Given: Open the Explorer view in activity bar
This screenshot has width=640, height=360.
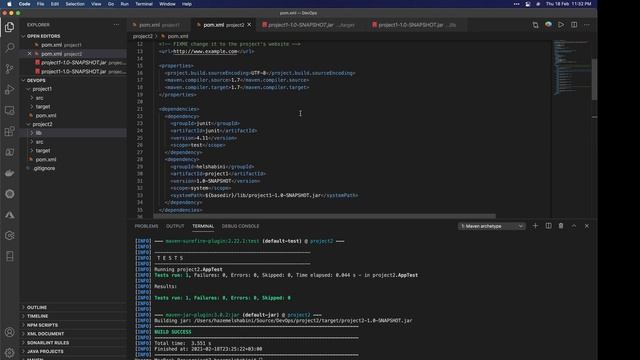Looking at the screenshot, I should (9, 27).
